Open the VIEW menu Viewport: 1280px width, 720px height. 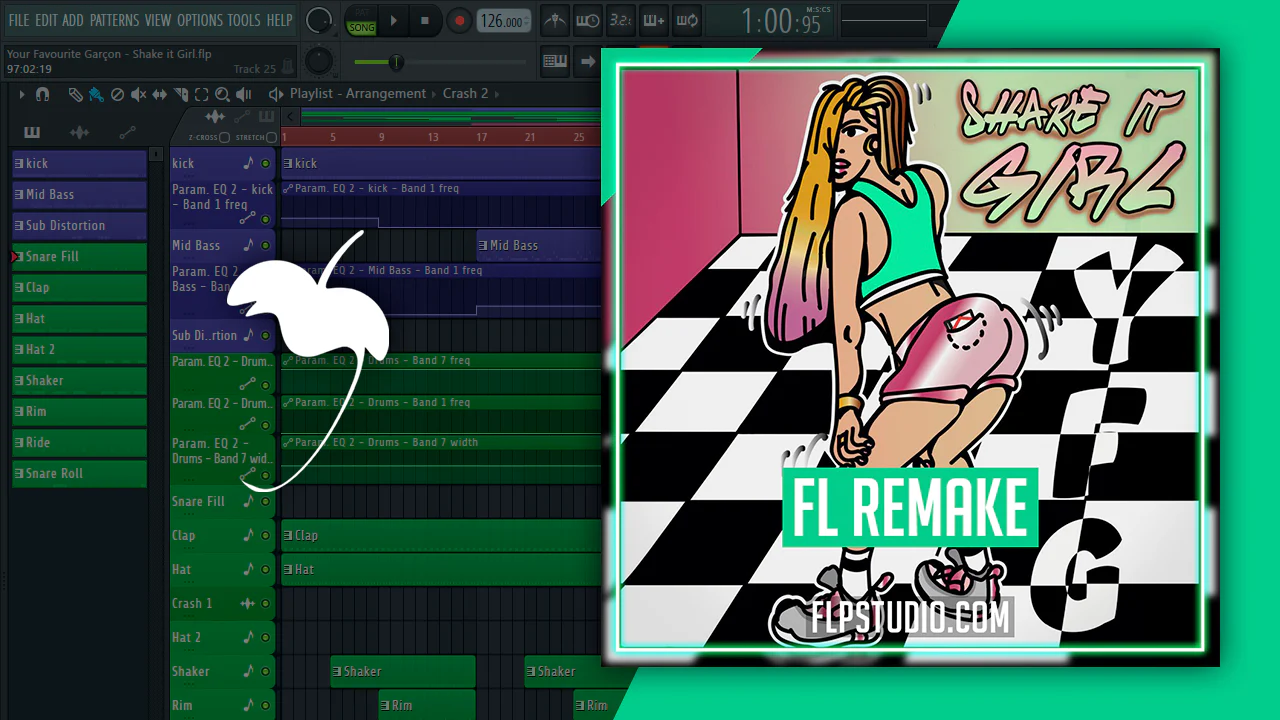click(158, 20)
